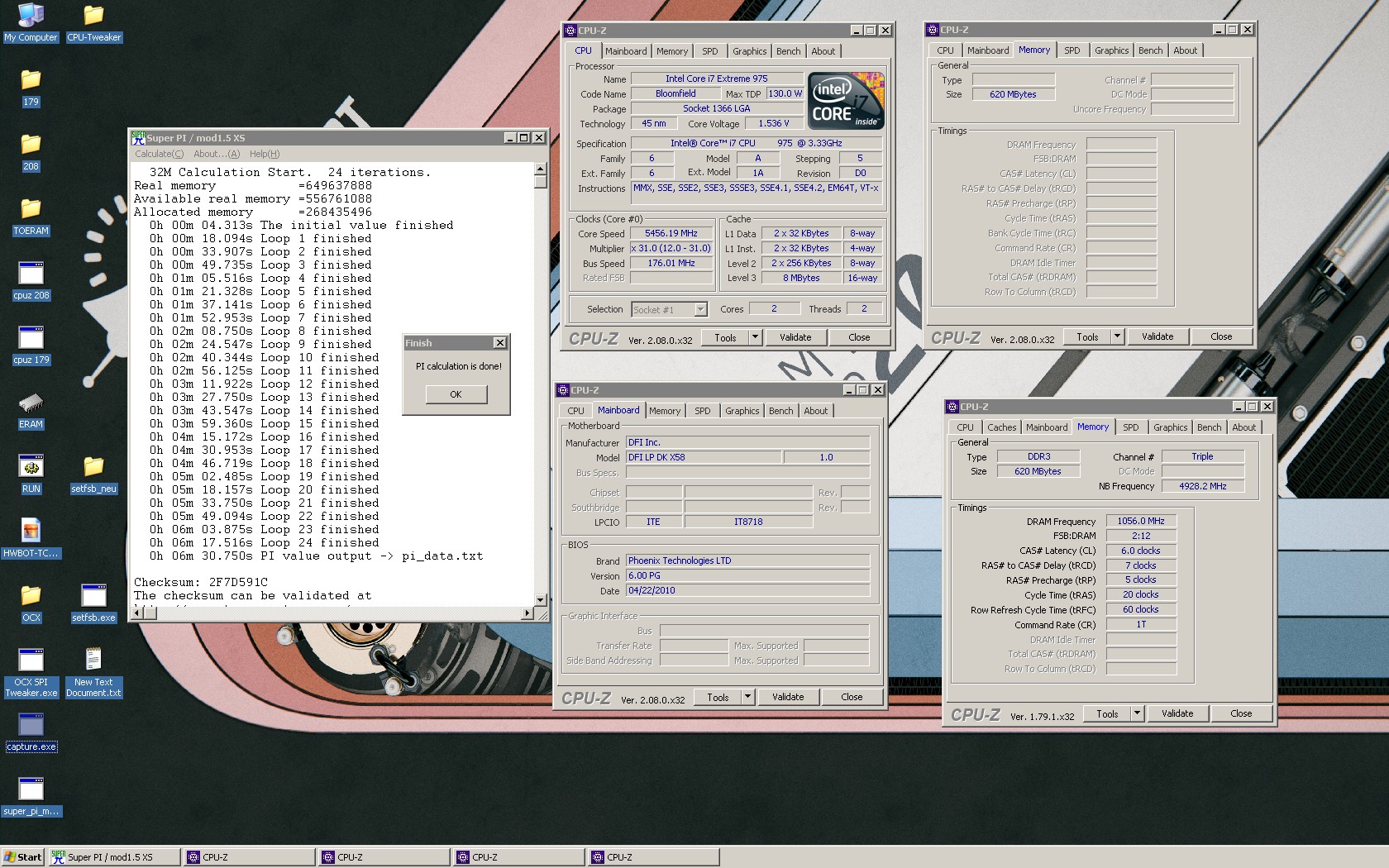Click the NB Frequency 4928.2 MHz value

point(1202,487)
